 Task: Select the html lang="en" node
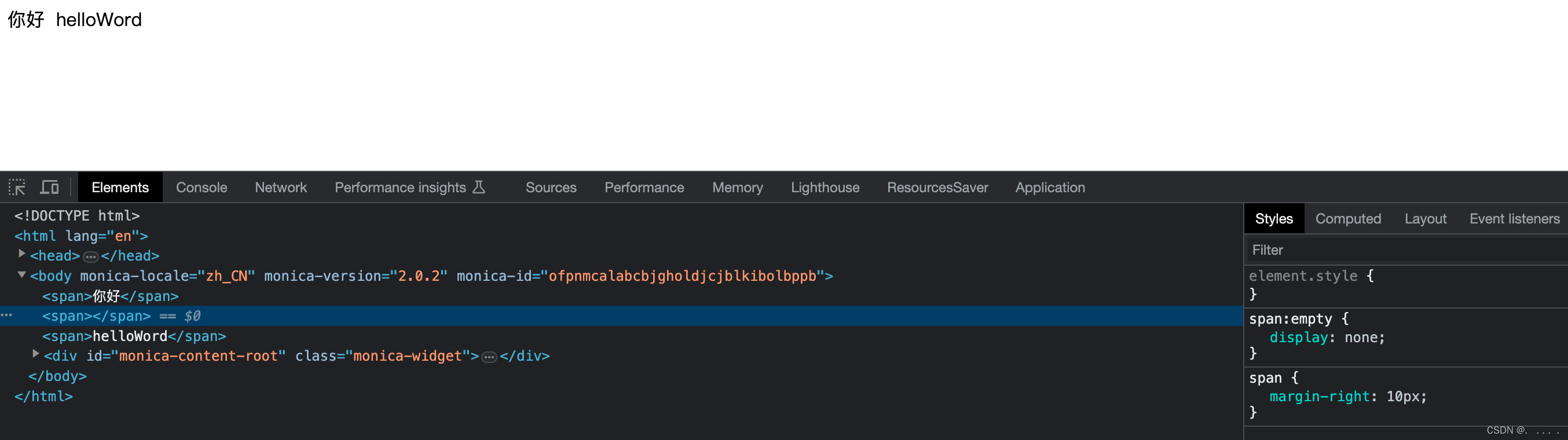coord(81,236)
